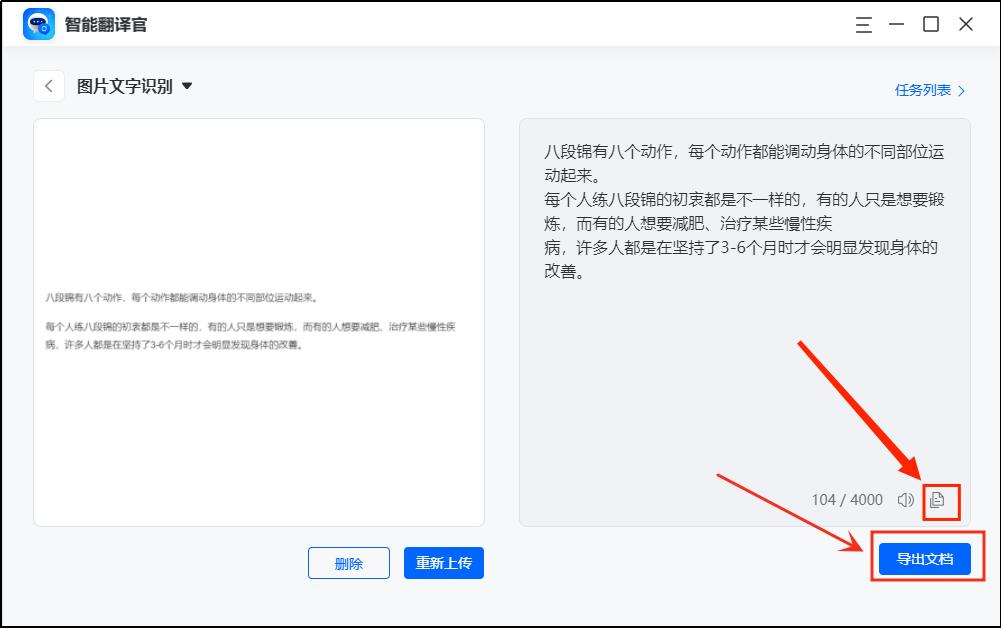Click the uploaded 八段锦 image preview

point(258,320)
